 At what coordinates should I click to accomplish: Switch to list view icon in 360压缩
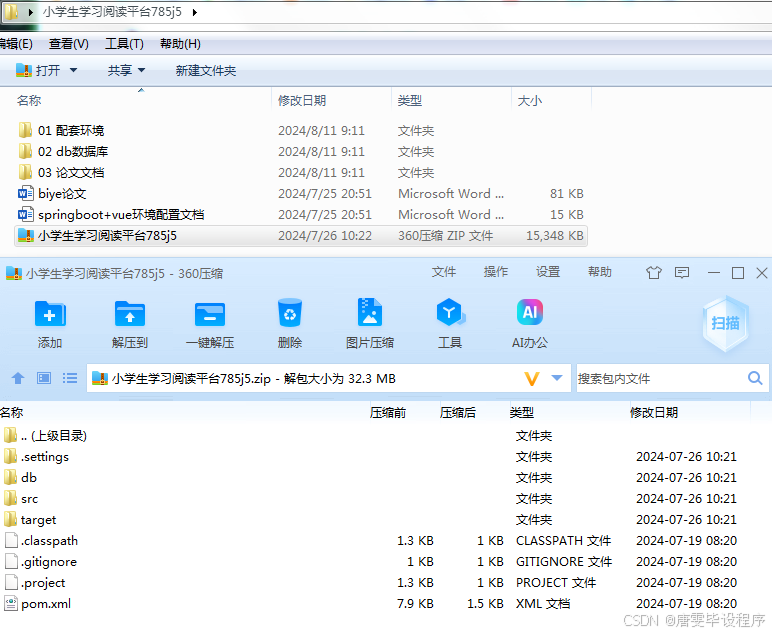pos(70,378)
